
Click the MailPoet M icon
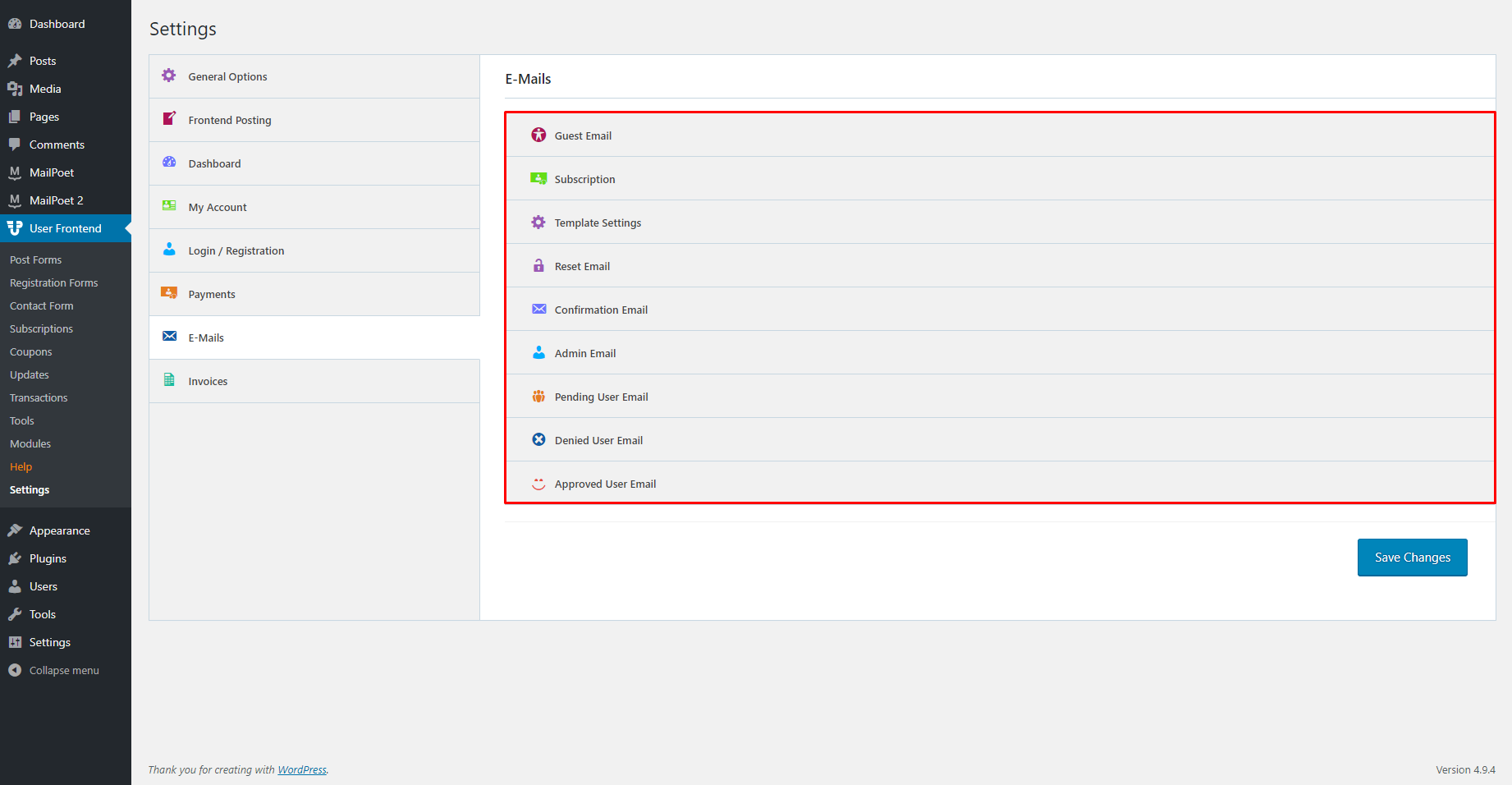15,172
